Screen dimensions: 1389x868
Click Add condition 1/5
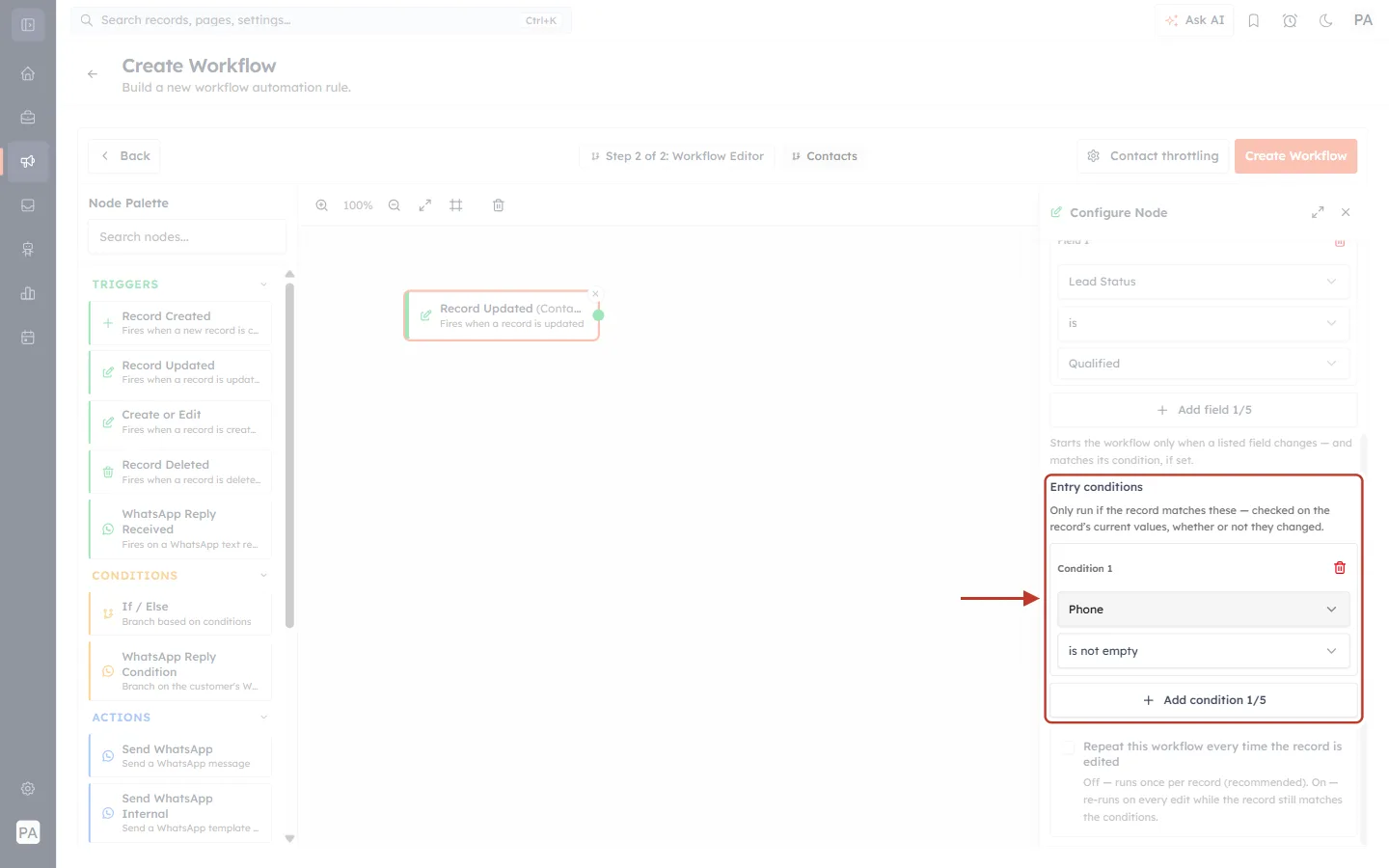pos(1203,700)
